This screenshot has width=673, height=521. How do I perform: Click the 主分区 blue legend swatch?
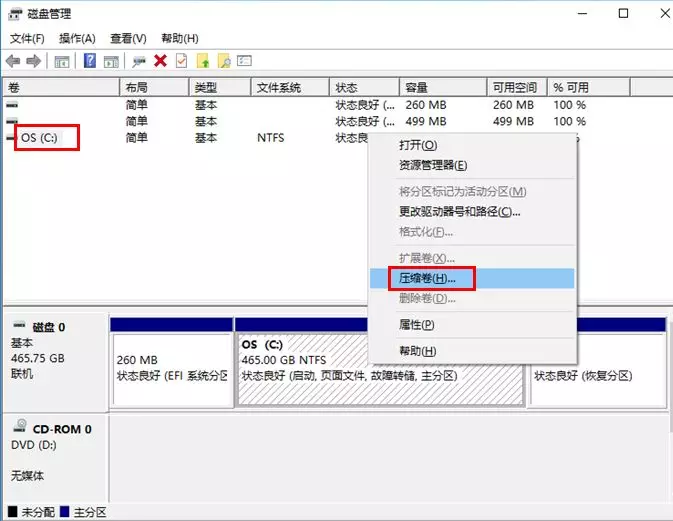65,512
